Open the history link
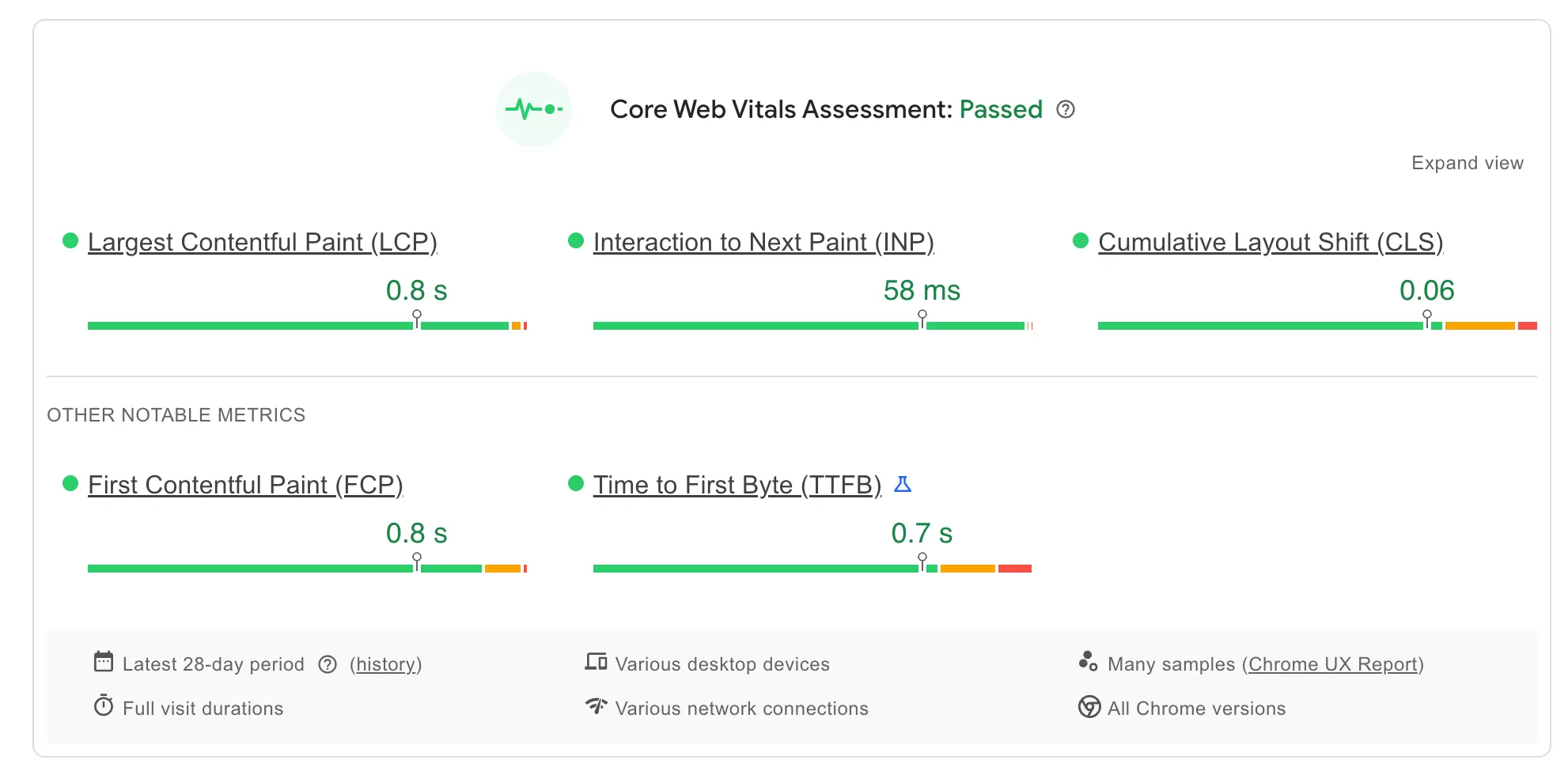Screen dimensions: 1568x775 coord(386,664)
